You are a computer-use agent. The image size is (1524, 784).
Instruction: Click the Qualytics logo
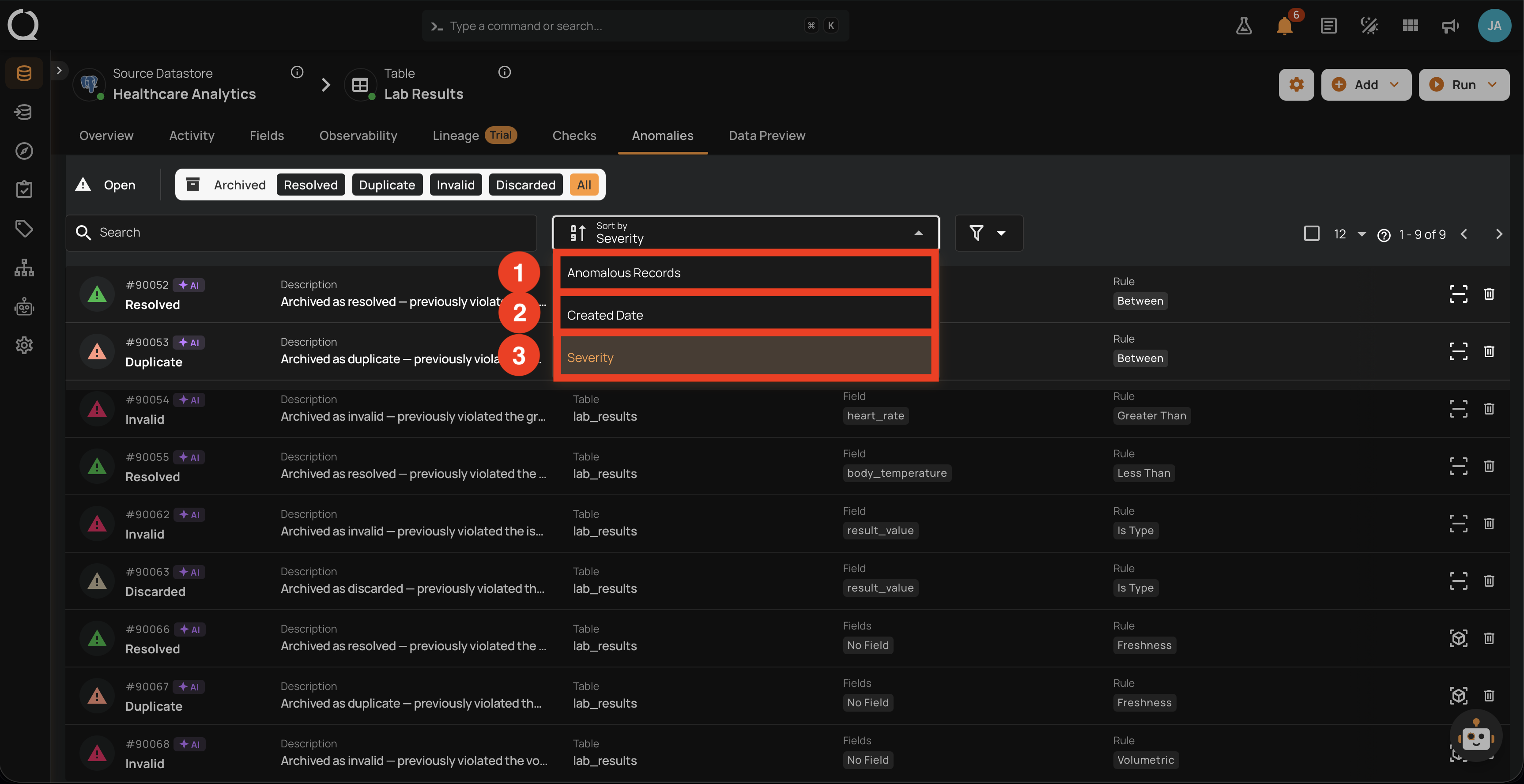click(x=23, y=25)
